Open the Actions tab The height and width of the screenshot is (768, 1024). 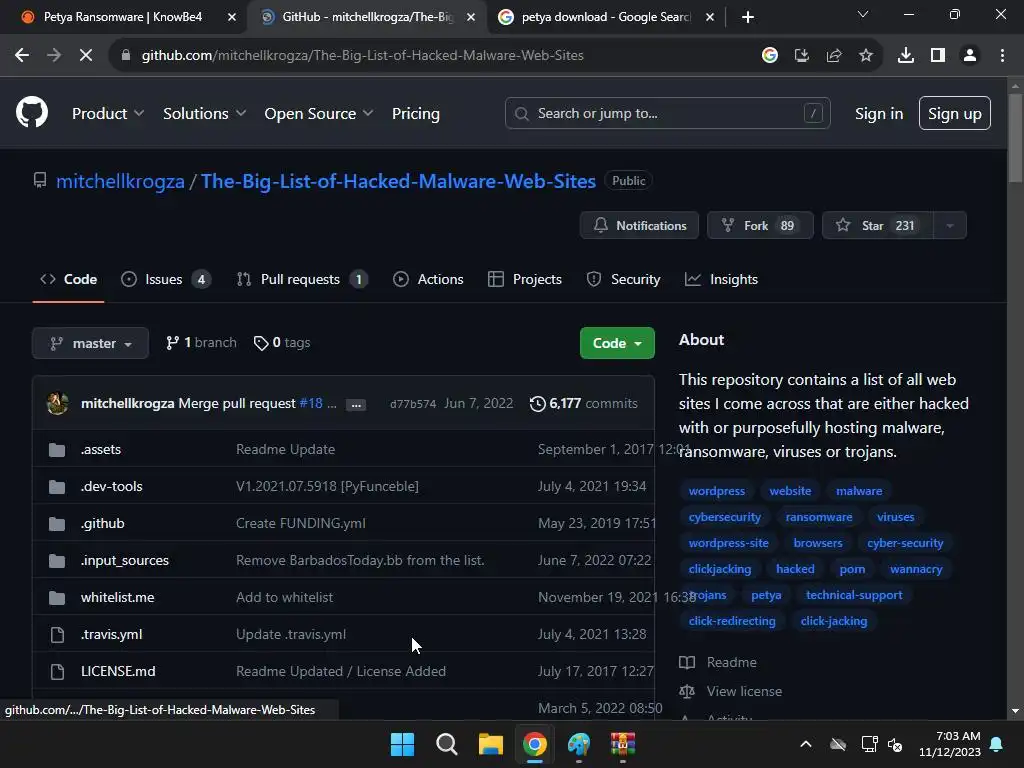(428, 280)
